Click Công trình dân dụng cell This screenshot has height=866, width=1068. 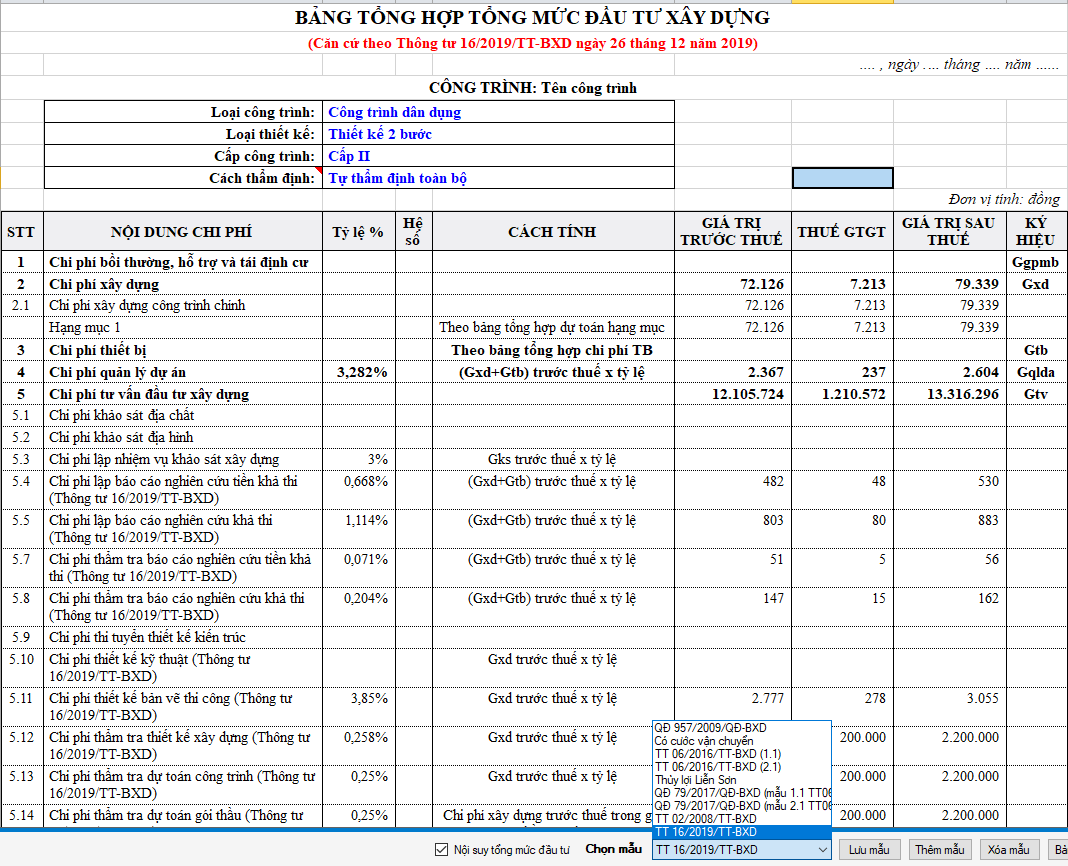[499, 112]
